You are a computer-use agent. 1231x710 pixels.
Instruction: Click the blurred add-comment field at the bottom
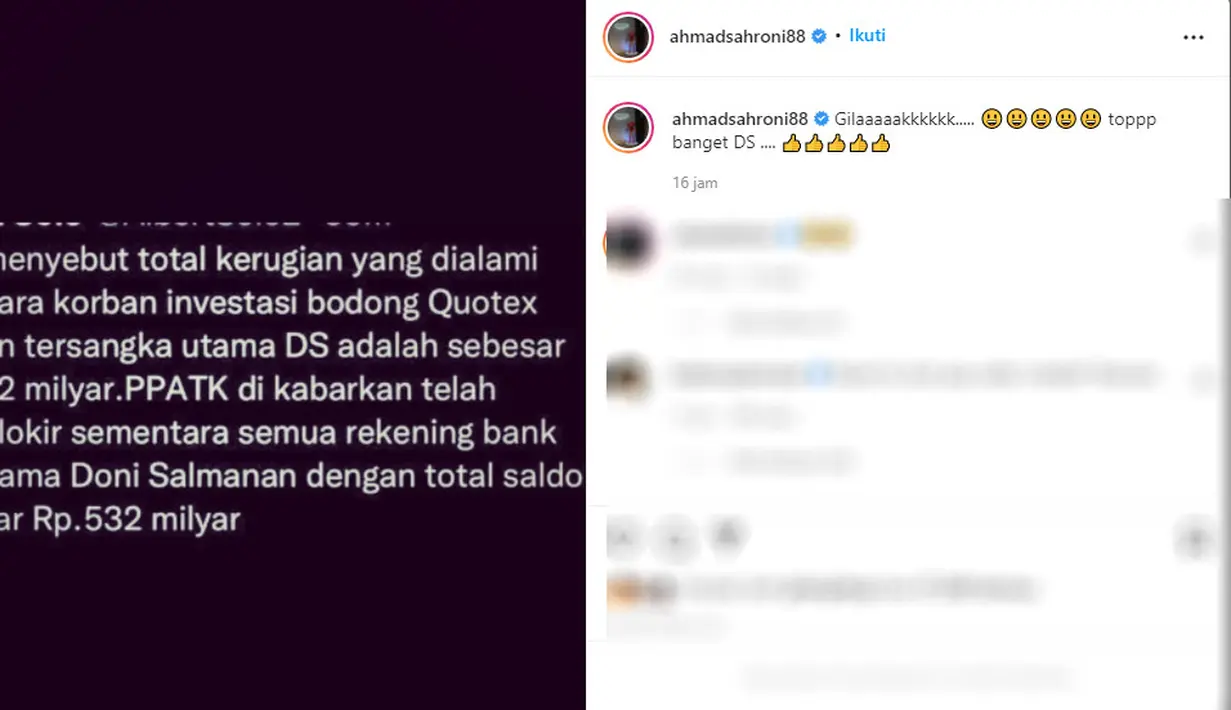(x=905, y=677)
